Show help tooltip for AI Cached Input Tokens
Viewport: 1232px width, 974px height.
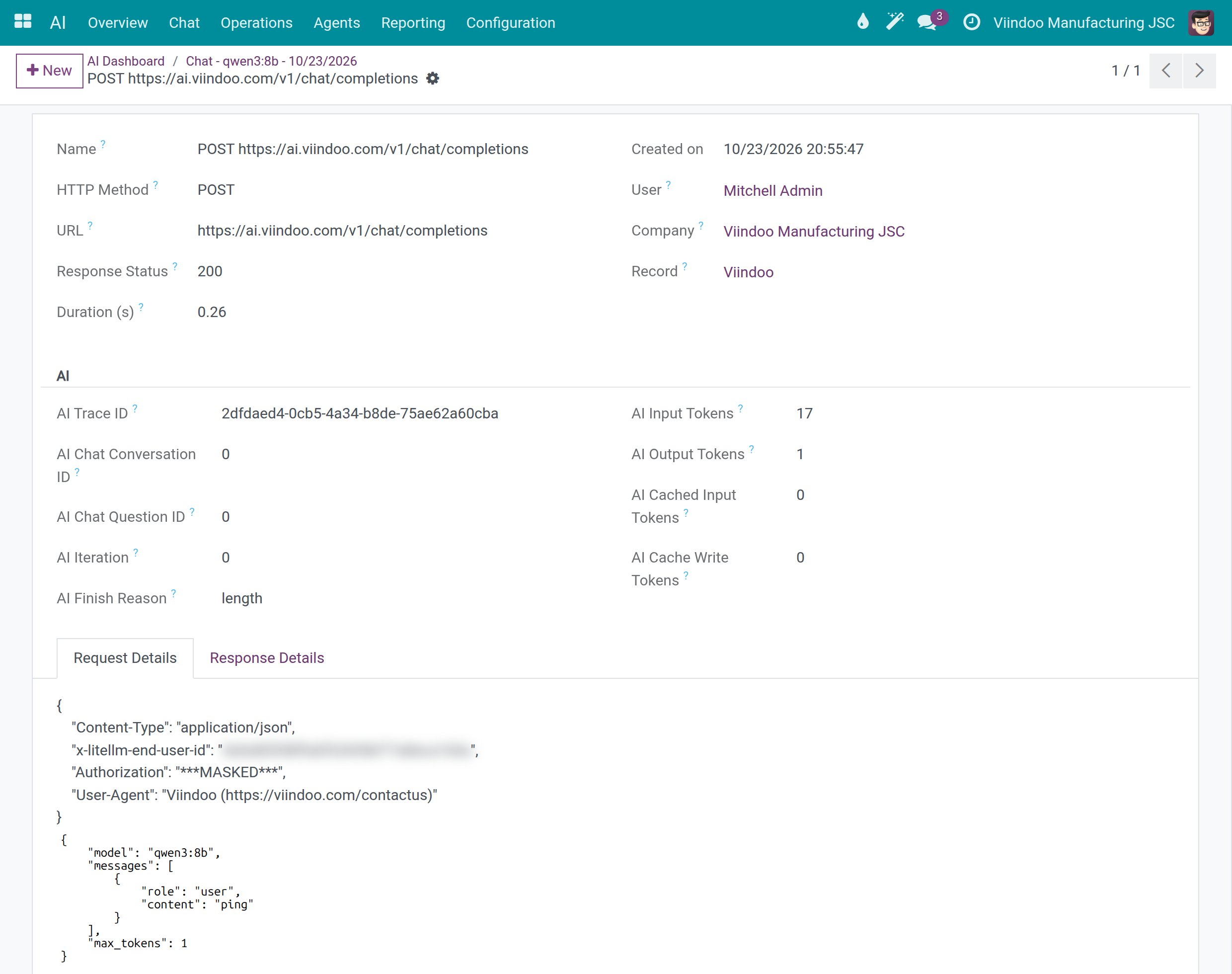click(686, 513)
